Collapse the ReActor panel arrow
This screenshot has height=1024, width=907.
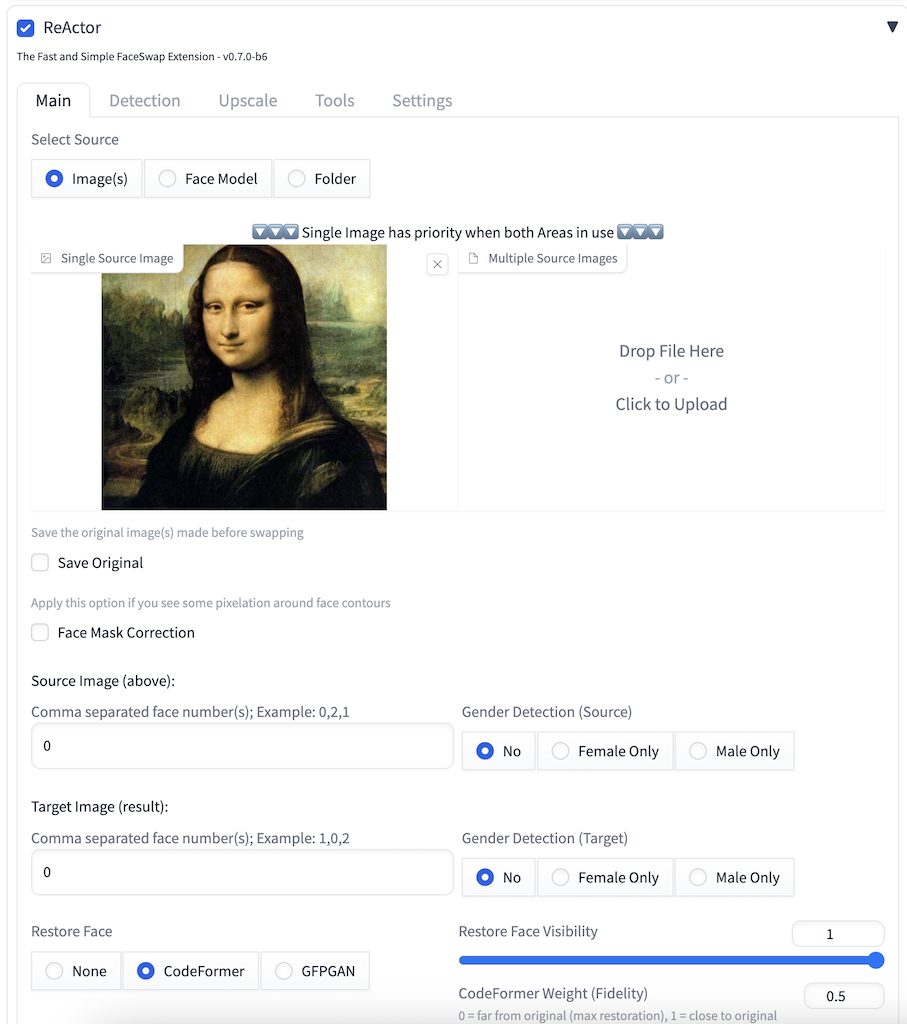[x=892, y=27]
